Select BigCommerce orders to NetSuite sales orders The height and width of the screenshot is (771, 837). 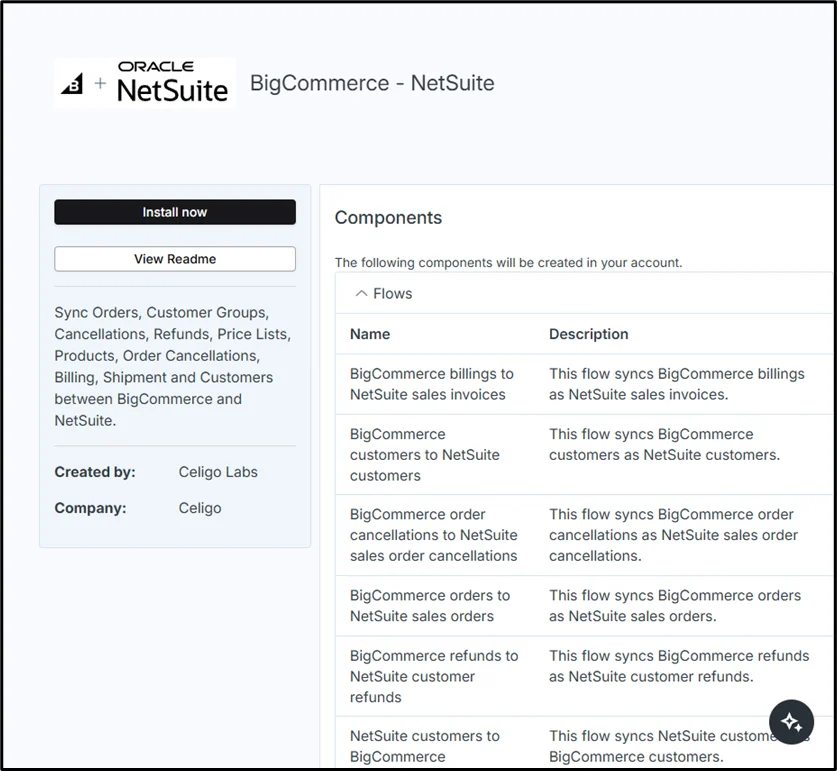[430, 605]
